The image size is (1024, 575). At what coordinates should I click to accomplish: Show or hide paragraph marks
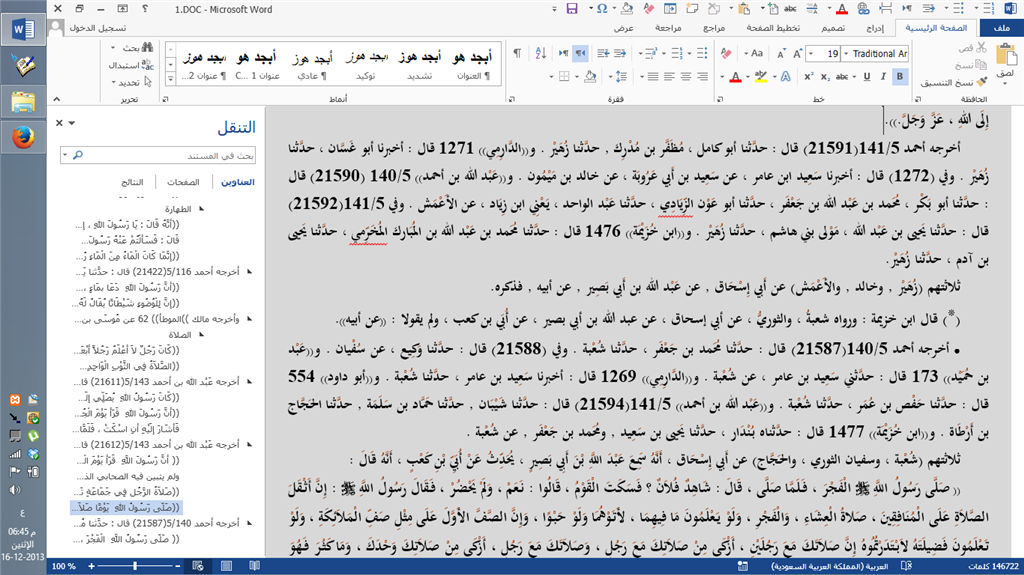517,53
